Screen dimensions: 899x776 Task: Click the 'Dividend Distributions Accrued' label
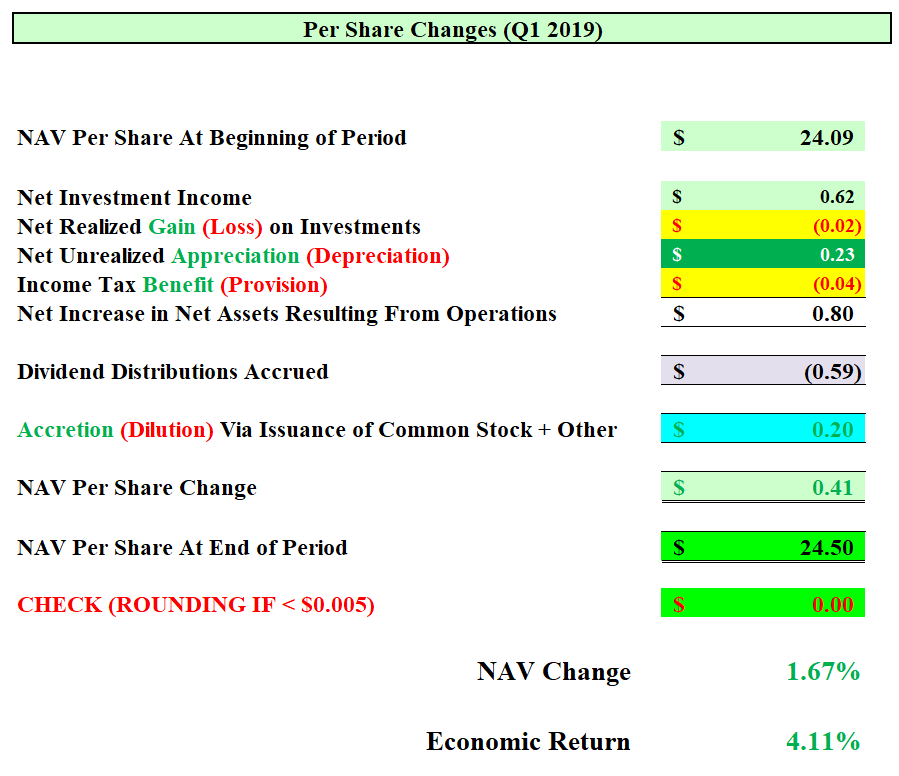point(173,372)
